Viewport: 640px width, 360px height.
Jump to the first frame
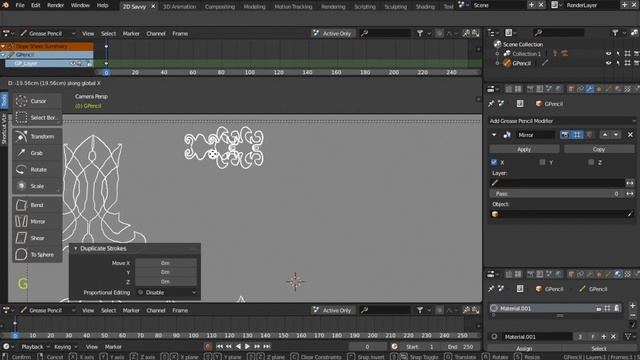220,347
